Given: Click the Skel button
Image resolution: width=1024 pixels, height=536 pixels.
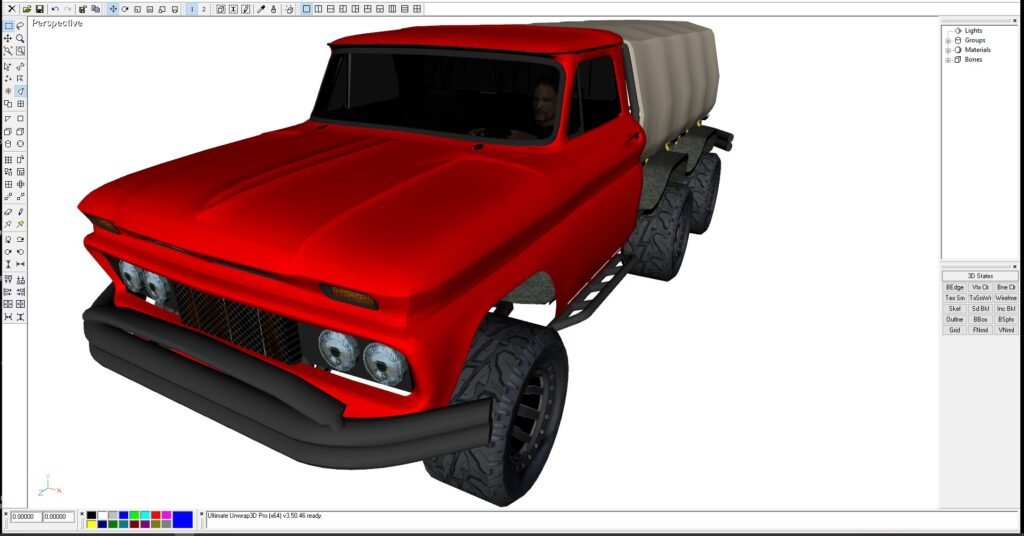Looking at the screenshot, I should point(954,309).
